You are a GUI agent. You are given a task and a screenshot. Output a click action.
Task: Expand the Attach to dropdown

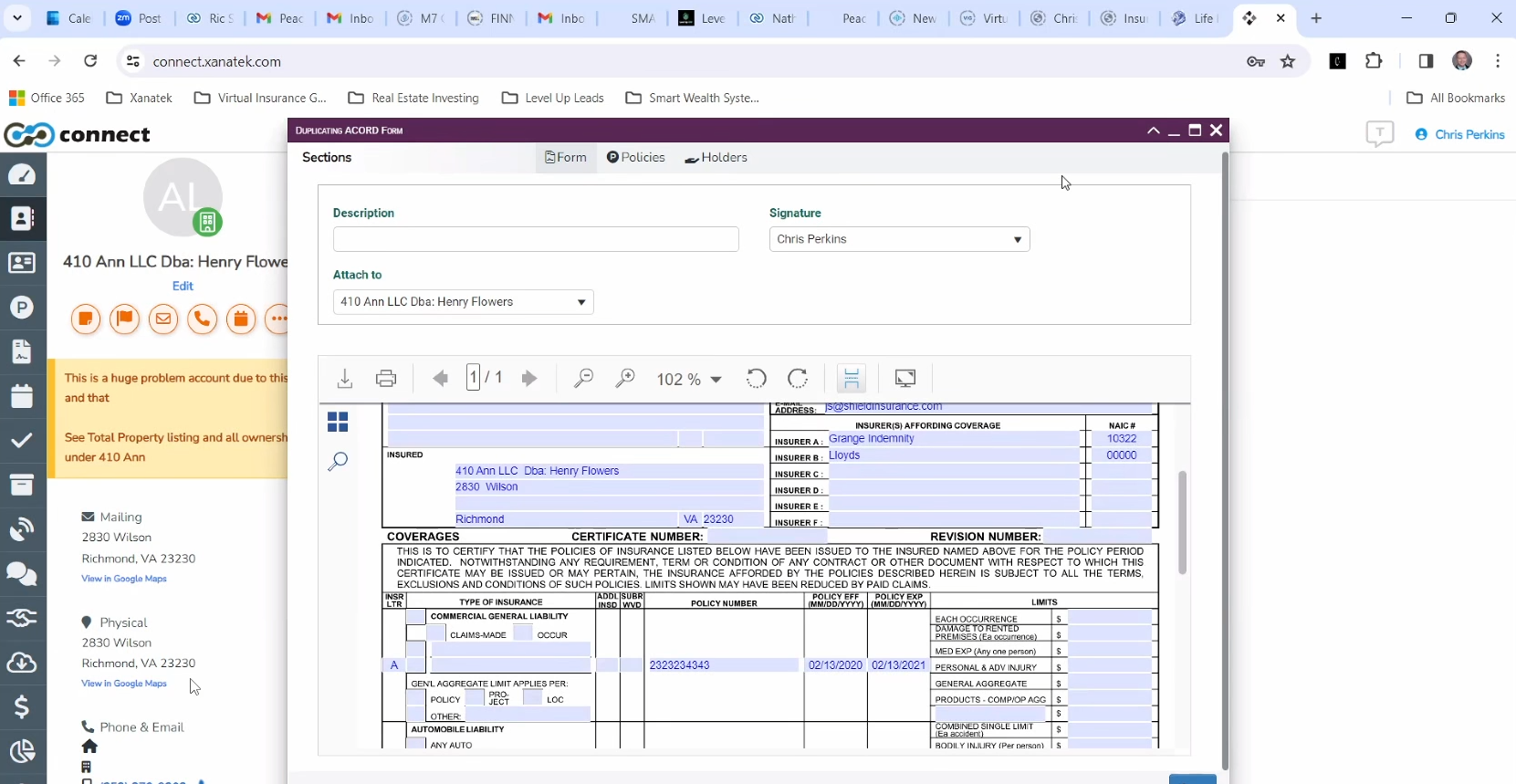coord(463,302)
